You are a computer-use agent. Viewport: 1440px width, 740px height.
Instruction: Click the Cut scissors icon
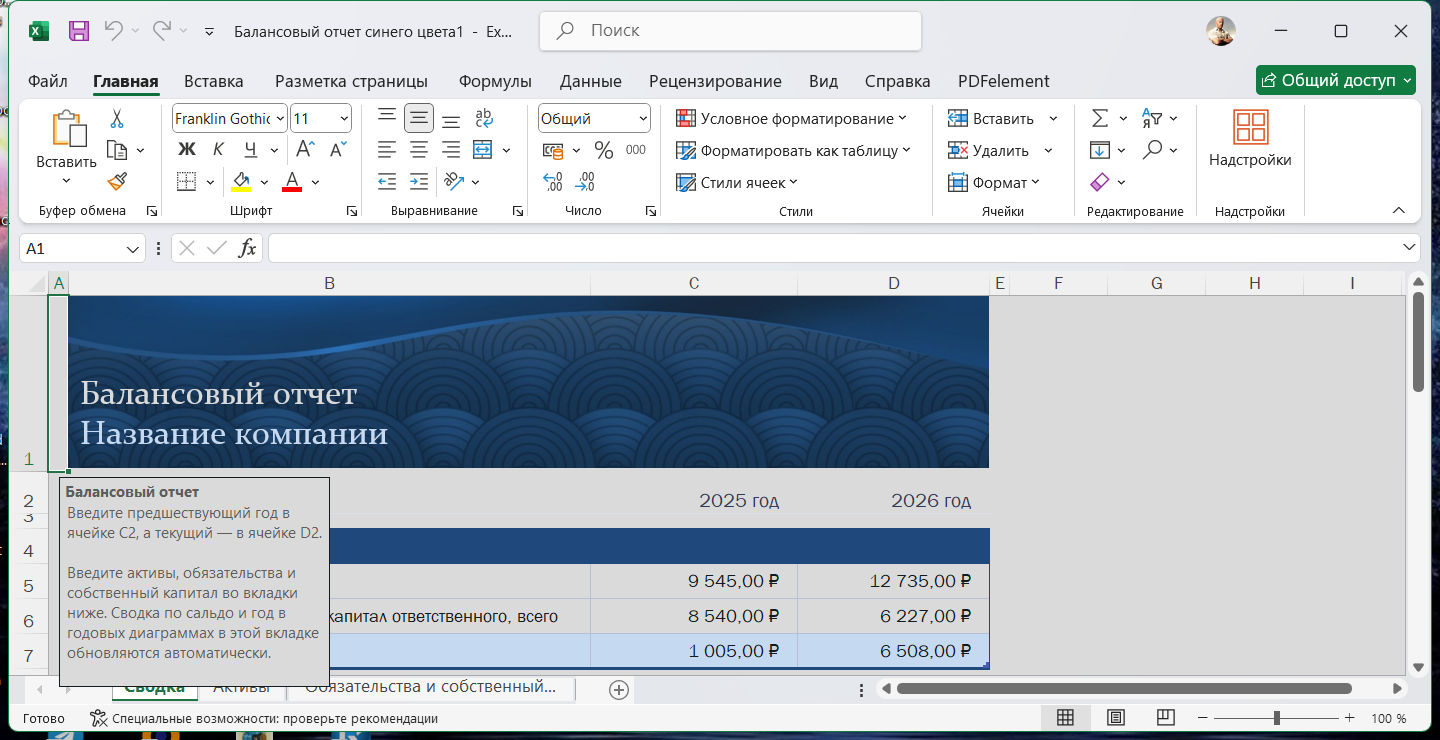point(117,119)
